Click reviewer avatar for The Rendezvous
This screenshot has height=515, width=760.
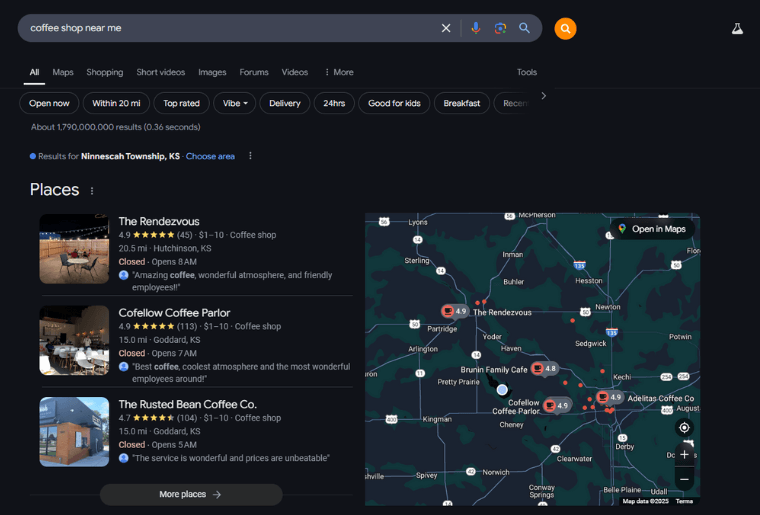[124, 275]
